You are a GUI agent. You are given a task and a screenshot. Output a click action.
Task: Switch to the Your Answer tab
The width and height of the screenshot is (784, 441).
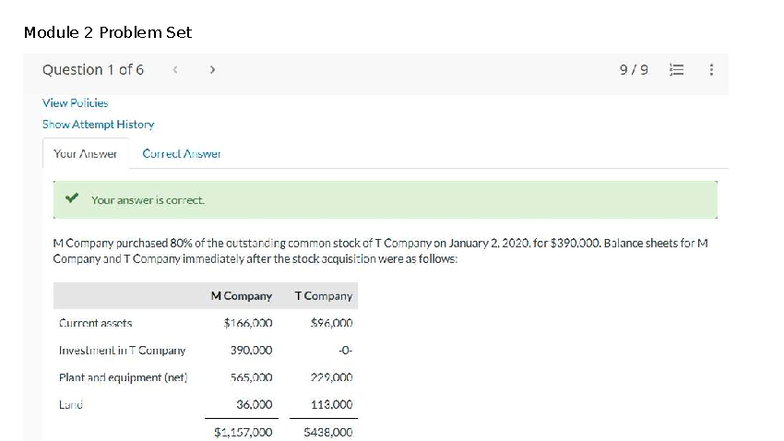(85, 154)
